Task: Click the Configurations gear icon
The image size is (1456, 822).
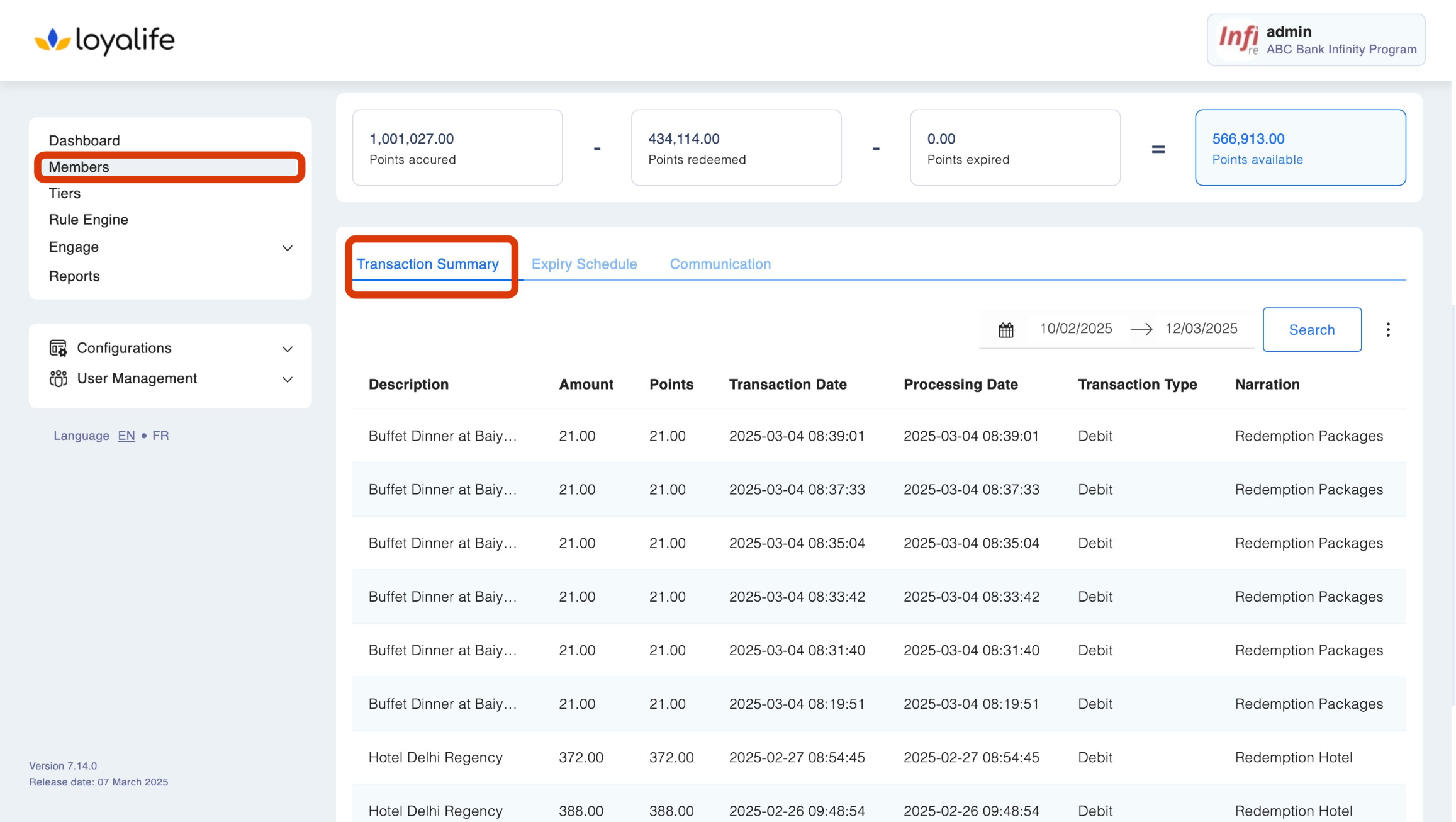Action: point(58,348)
